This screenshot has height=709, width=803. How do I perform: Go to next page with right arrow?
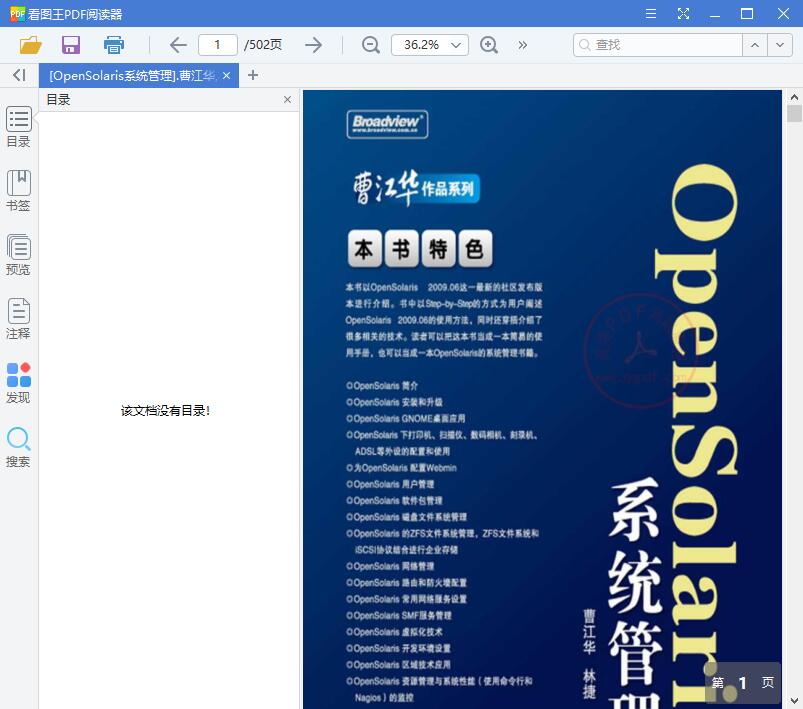tap(313, 45)
